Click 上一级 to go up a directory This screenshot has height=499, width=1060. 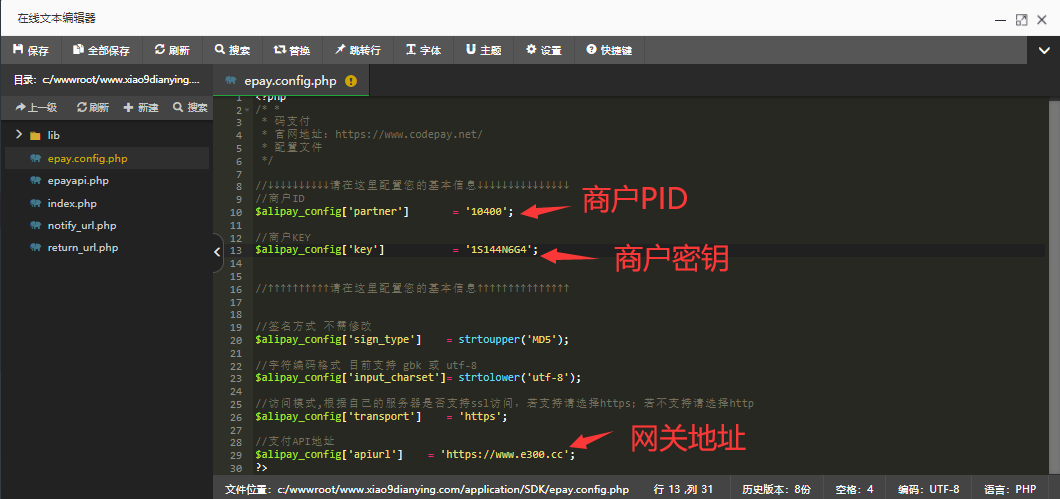click(x=36, y=107)
